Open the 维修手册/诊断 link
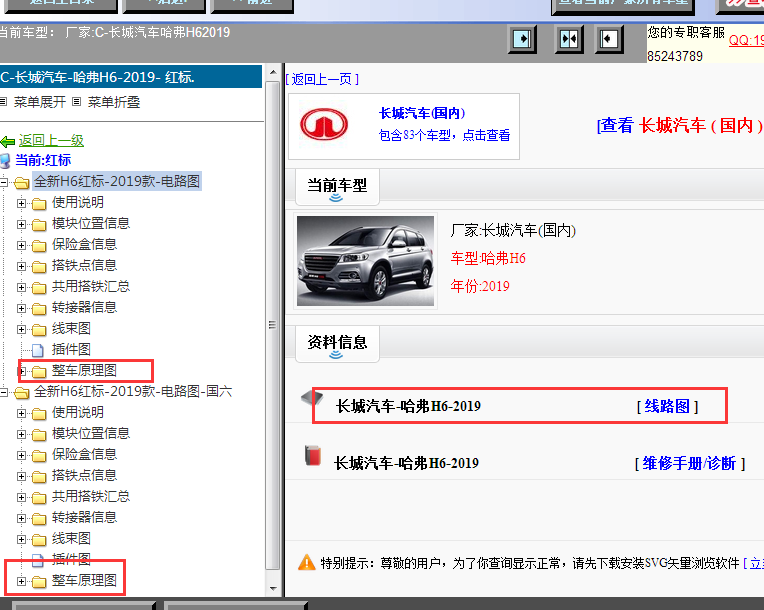Screen dimensions: 764x610 coord(689,463)
